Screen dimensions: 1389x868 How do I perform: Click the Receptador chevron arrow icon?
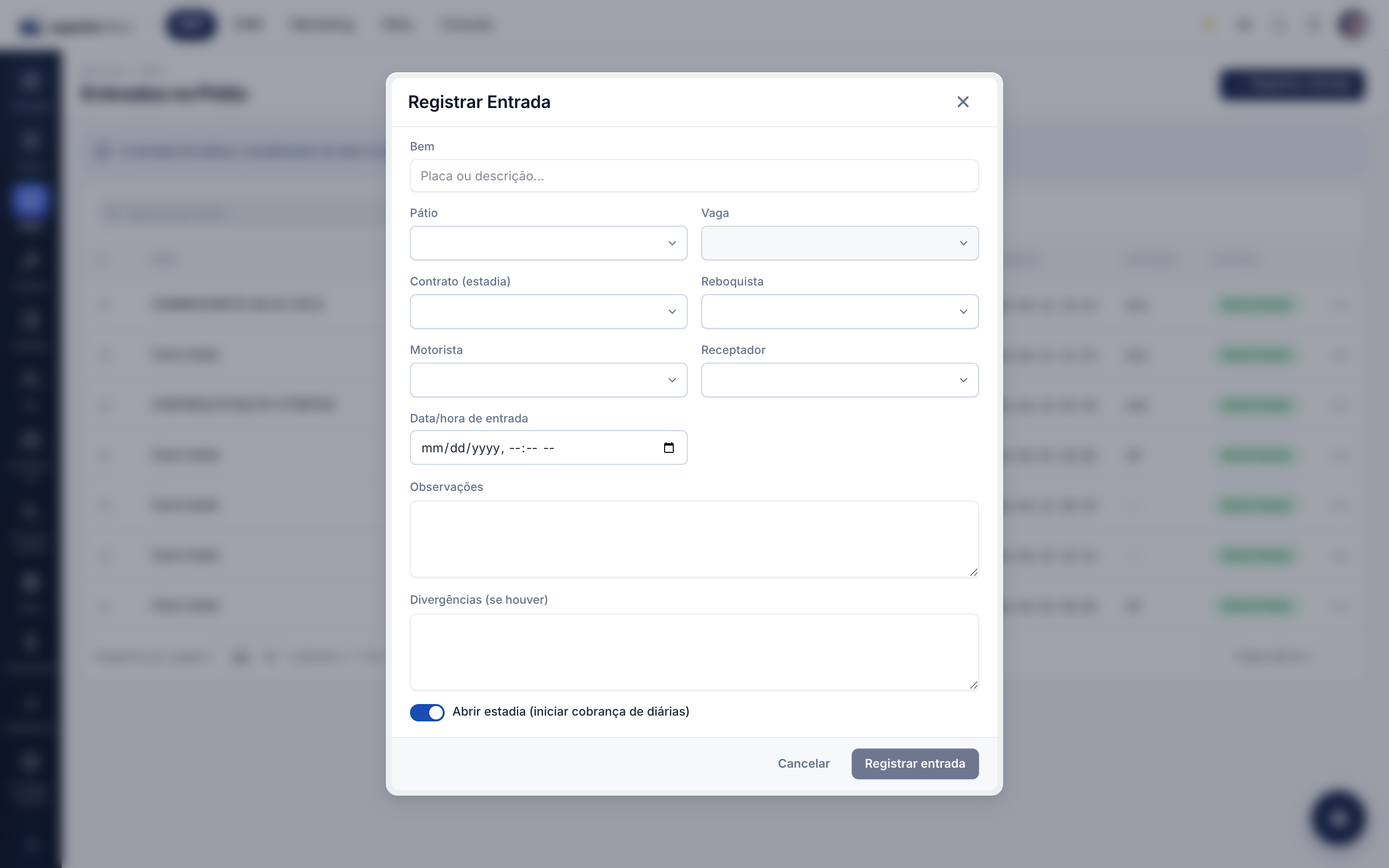963,380
